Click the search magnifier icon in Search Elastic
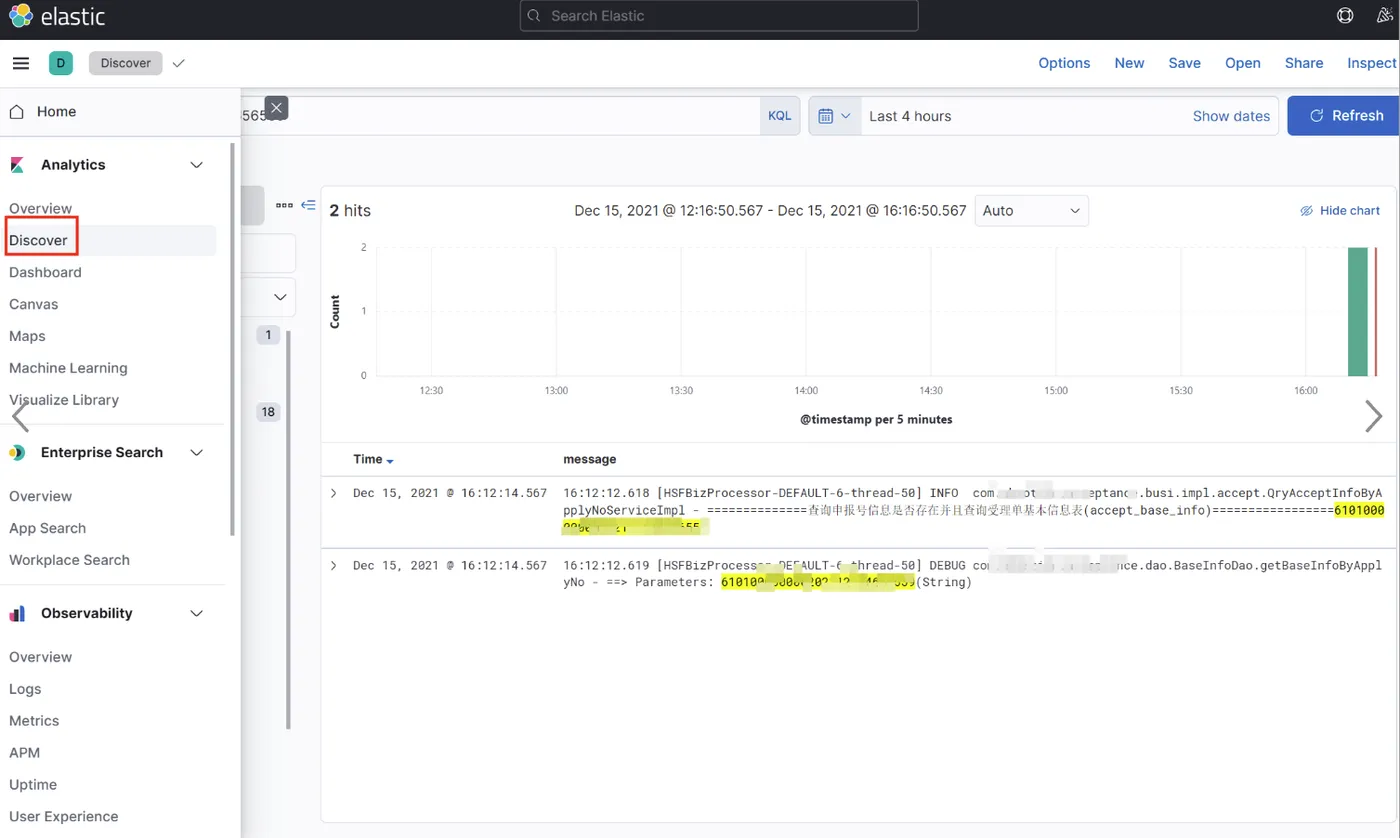1400x838 pixels. [535, 16]
